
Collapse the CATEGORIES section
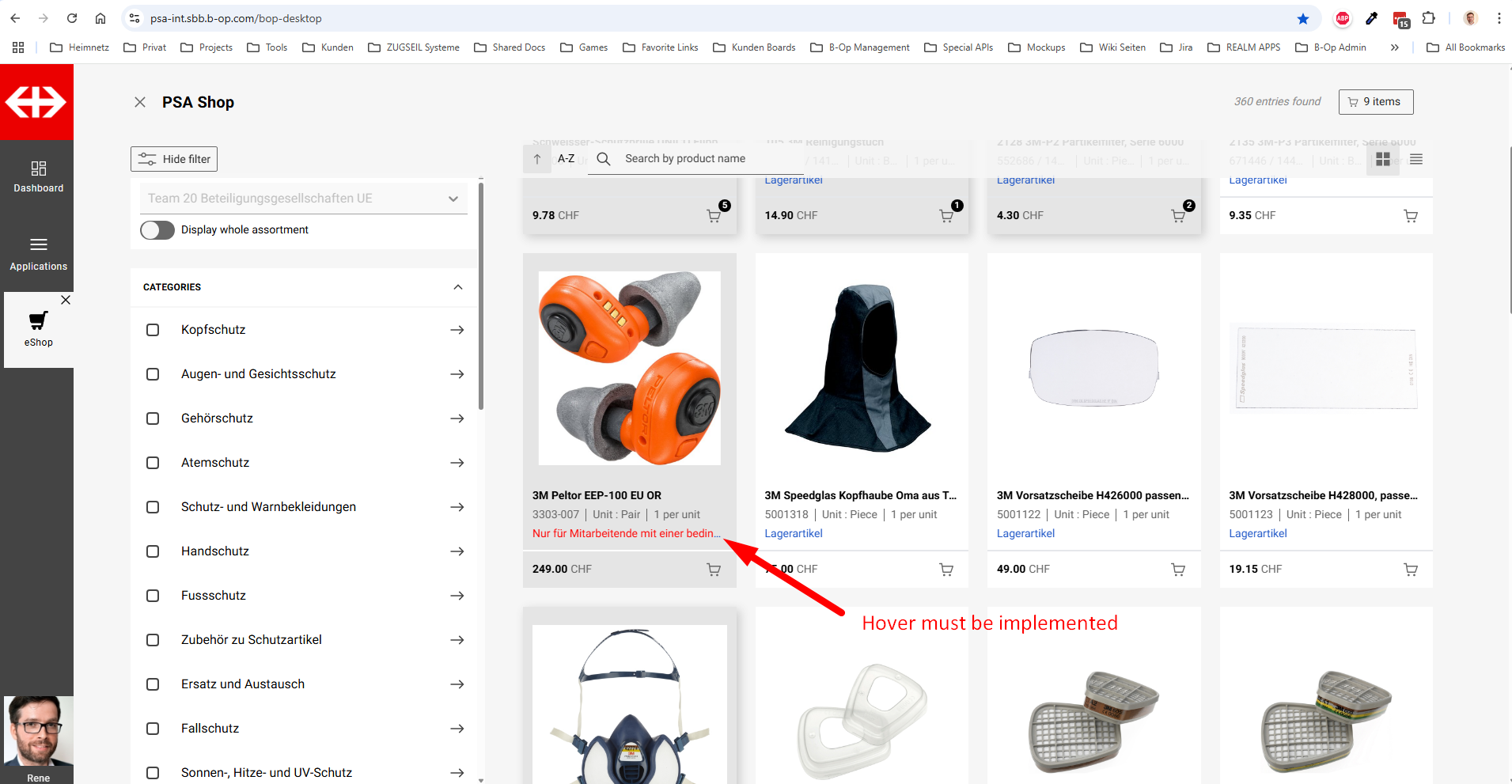click(457, 287)
